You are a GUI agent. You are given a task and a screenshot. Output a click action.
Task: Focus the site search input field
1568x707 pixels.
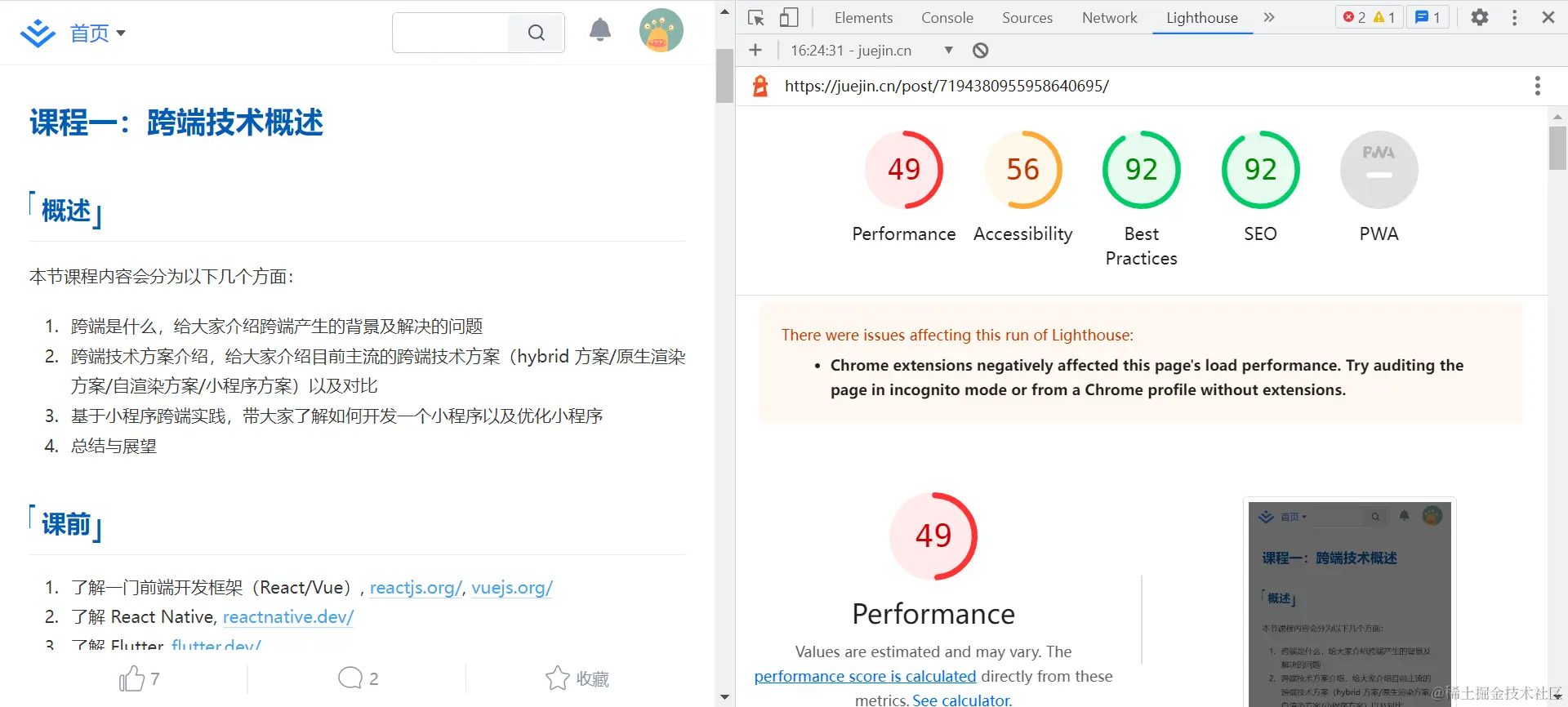(x=451, y=33)
